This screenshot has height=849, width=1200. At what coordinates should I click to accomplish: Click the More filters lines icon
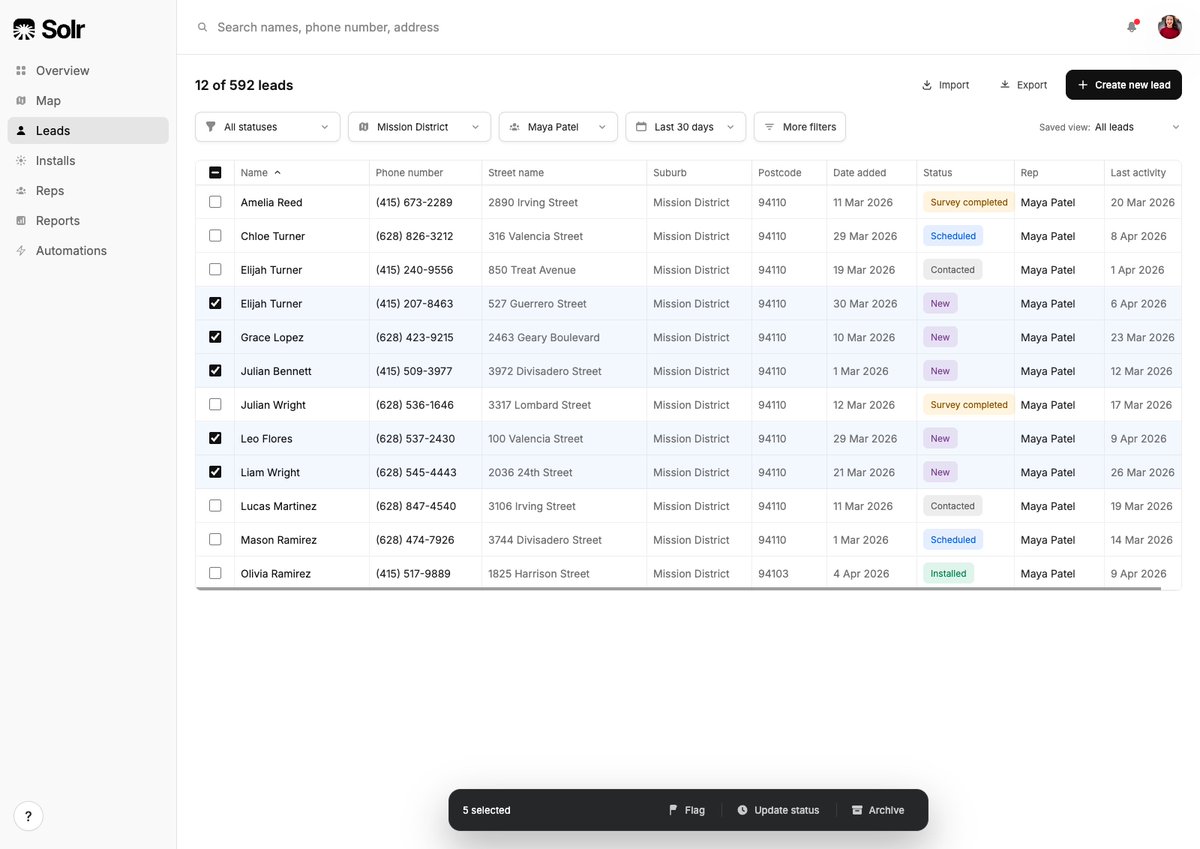pos(769,127)
